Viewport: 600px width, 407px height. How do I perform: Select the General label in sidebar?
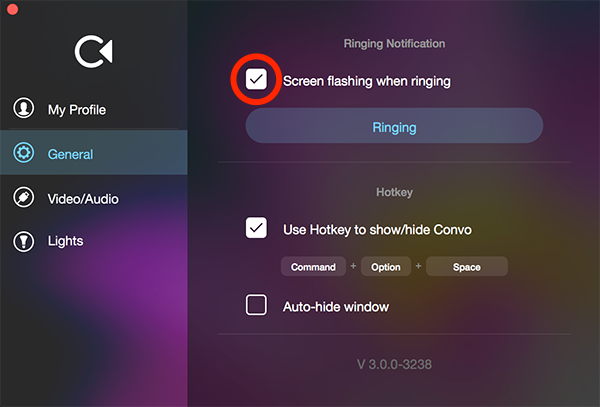pos(70,154)
